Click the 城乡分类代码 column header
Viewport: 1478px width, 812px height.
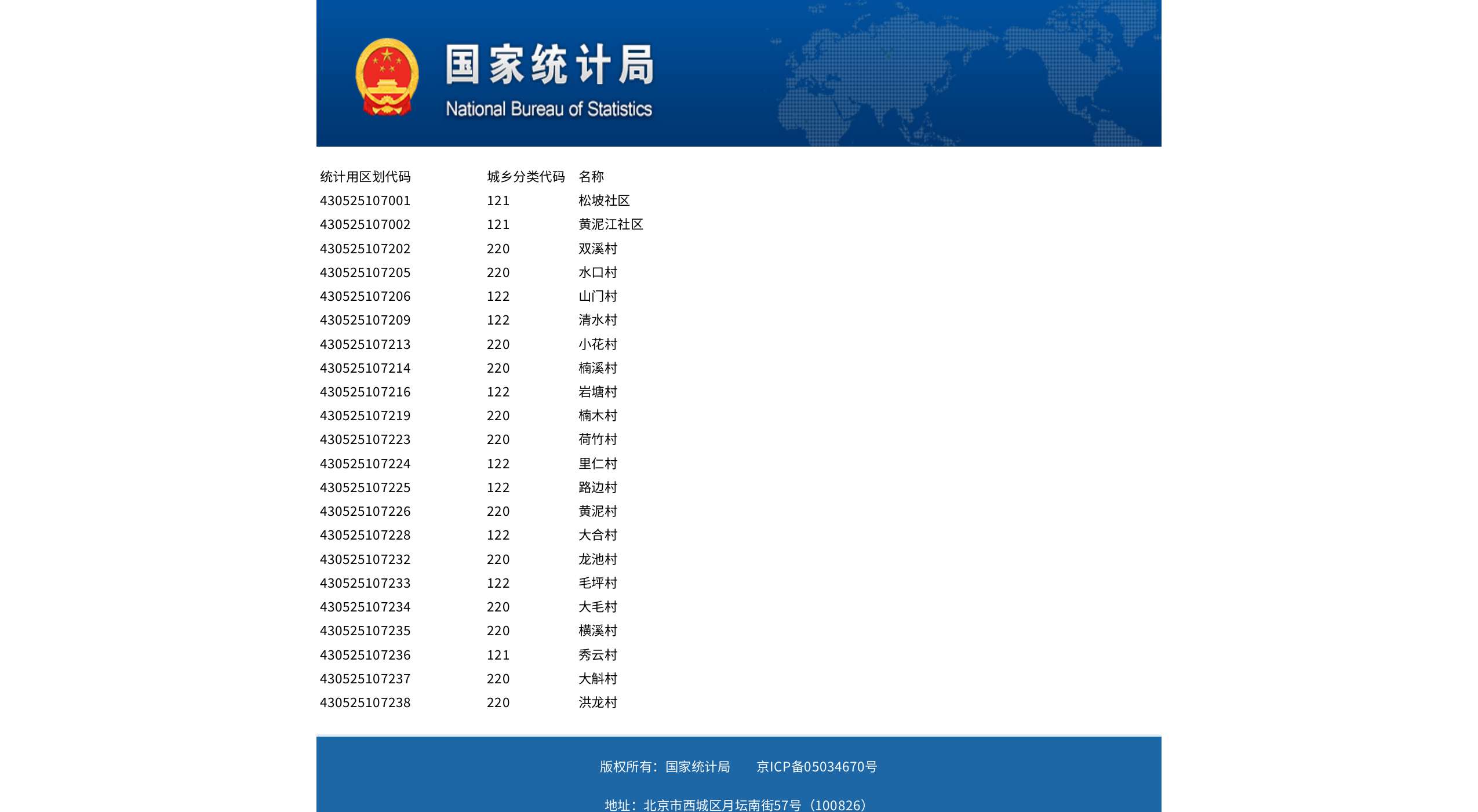pos(526,177)
